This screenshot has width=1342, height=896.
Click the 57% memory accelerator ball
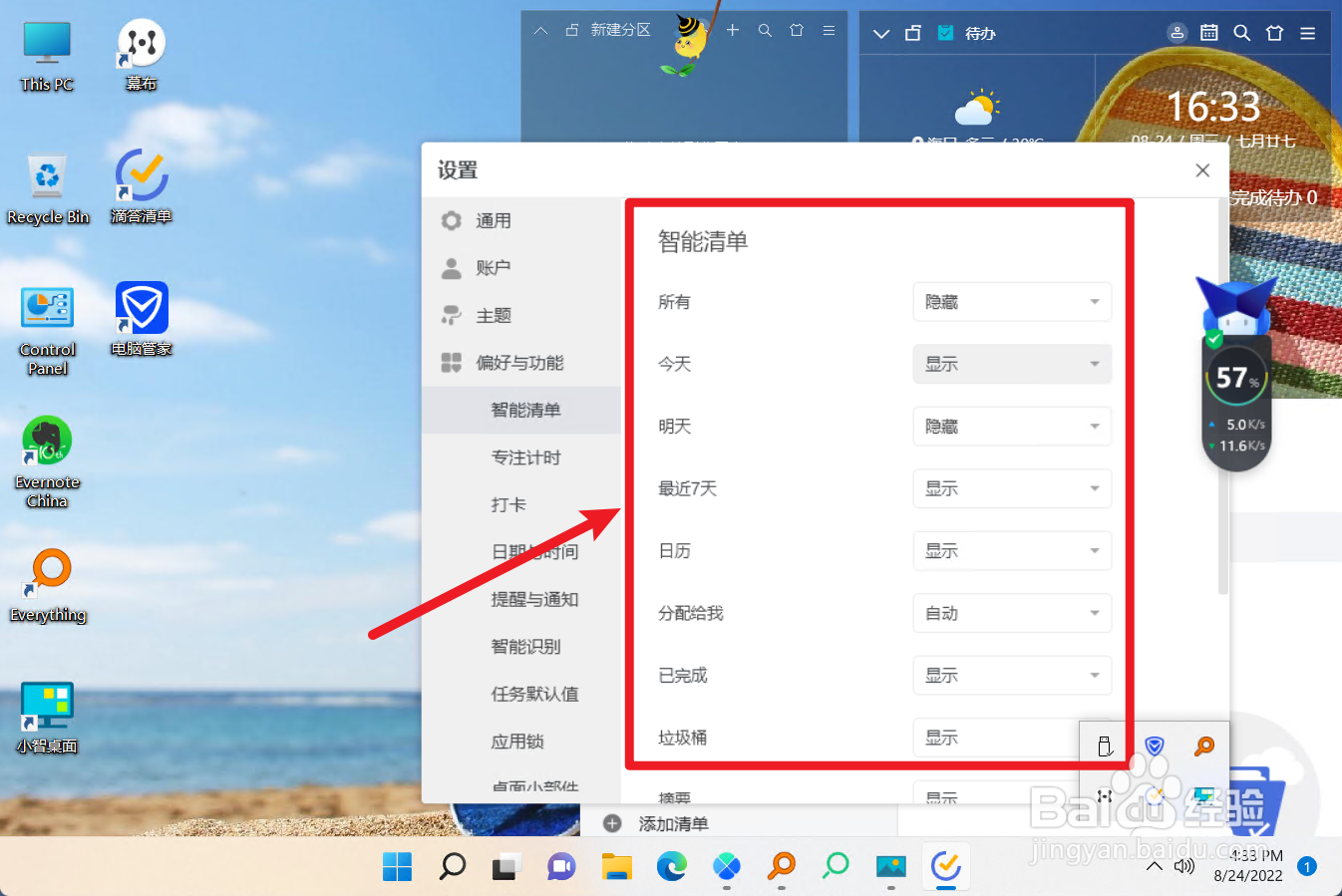pos(1236,378)
